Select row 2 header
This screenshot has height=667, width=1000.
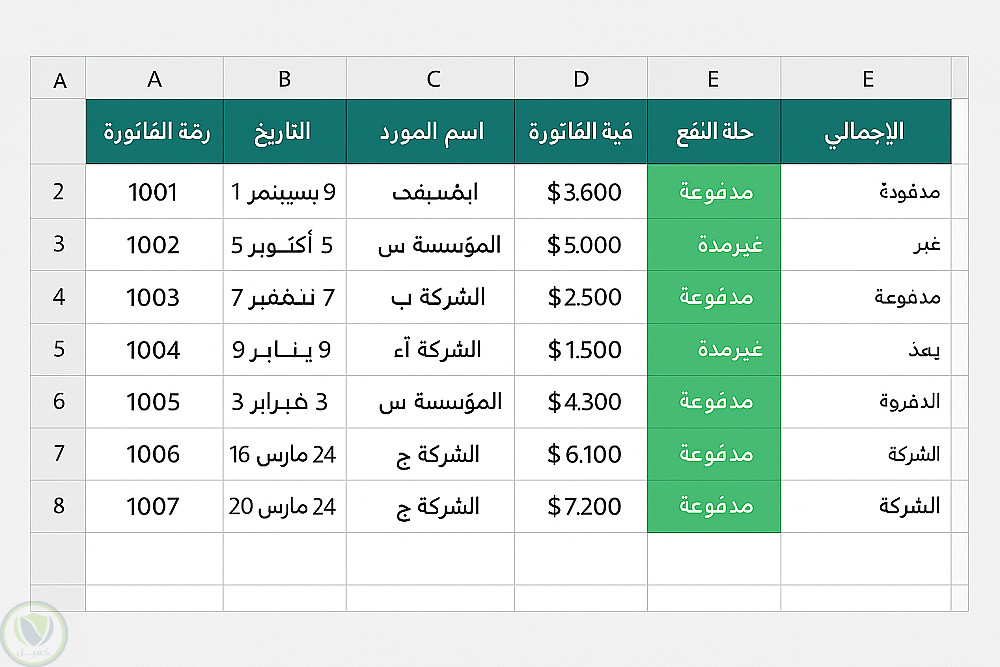tap(58, 191)
